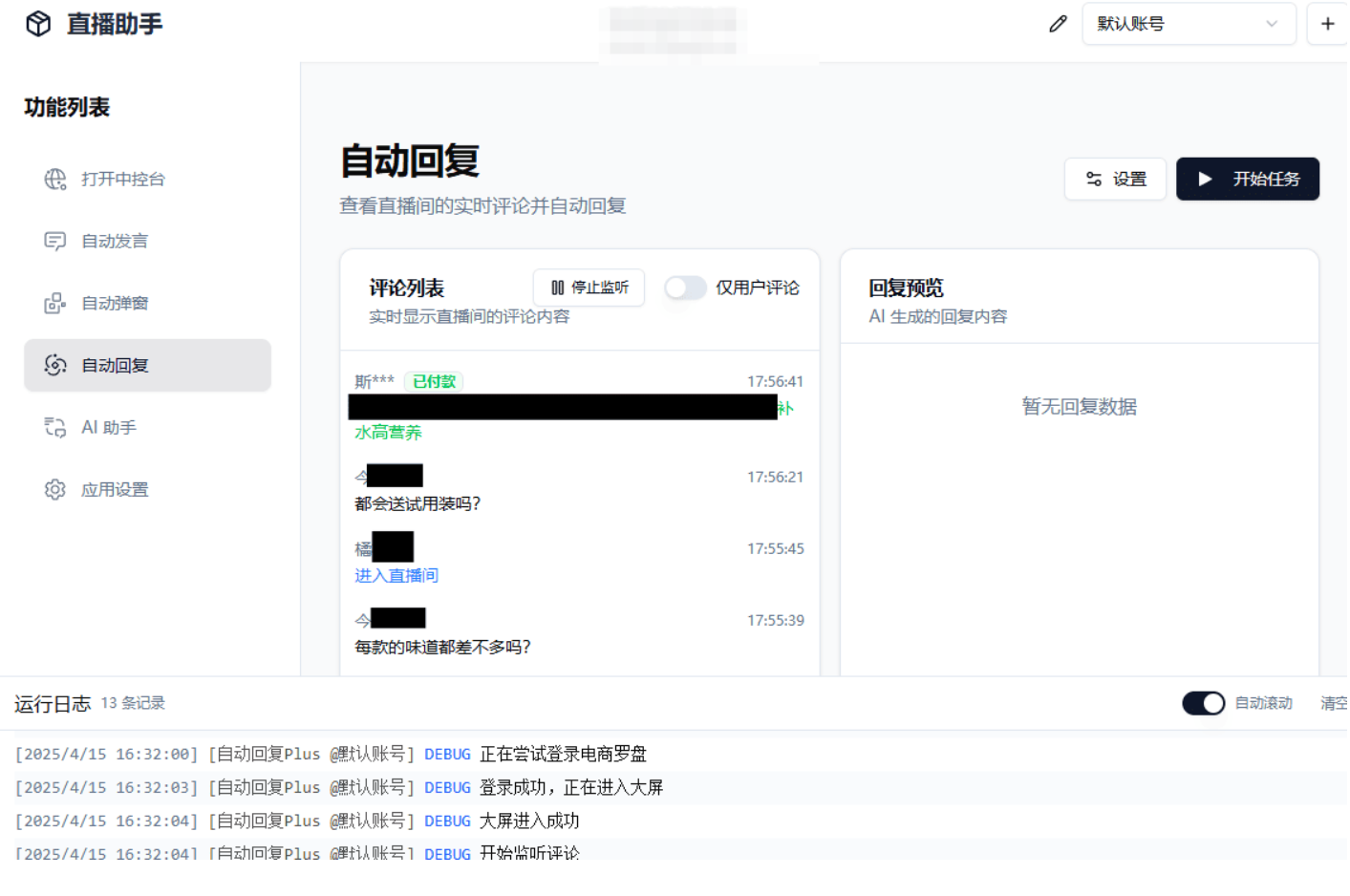Click the plus add account button
1350x896 pixels.
(1327, 24)
